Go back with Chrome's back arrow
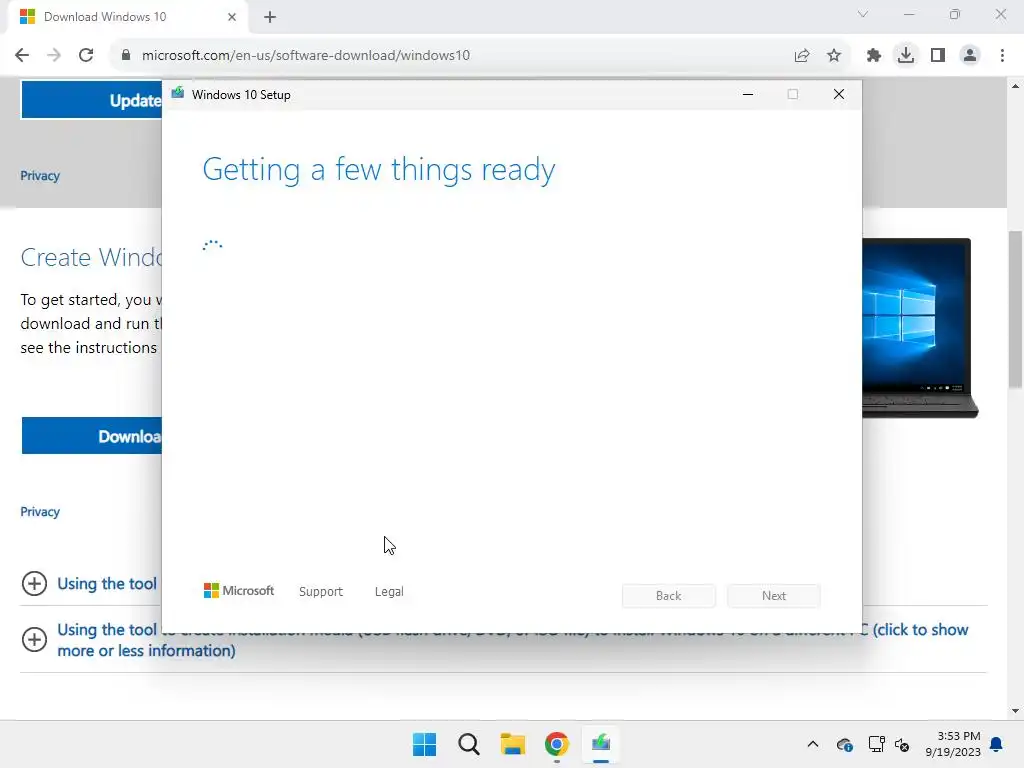1024x768 pixels. pyautogui.click(x=22, y=56)
